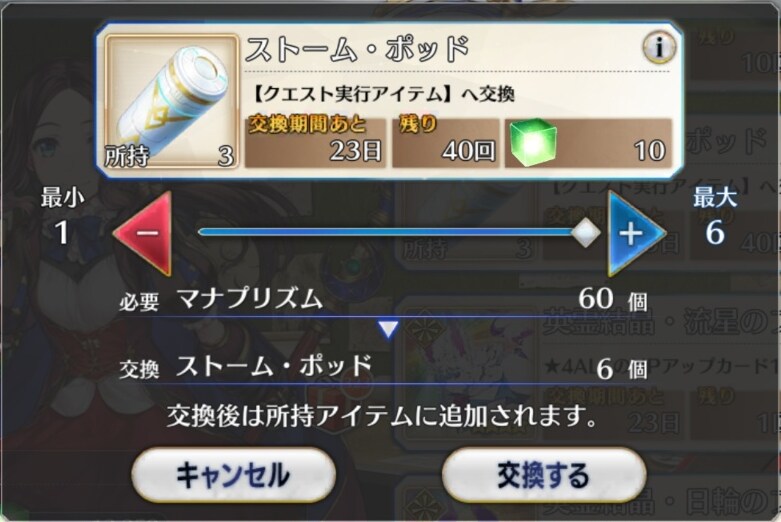The height and width of the screenshot is (522, 781).
Task: Click the 必要 マナプリズム 60個 row
Action: pyautogui.click(x=384, y=300)
